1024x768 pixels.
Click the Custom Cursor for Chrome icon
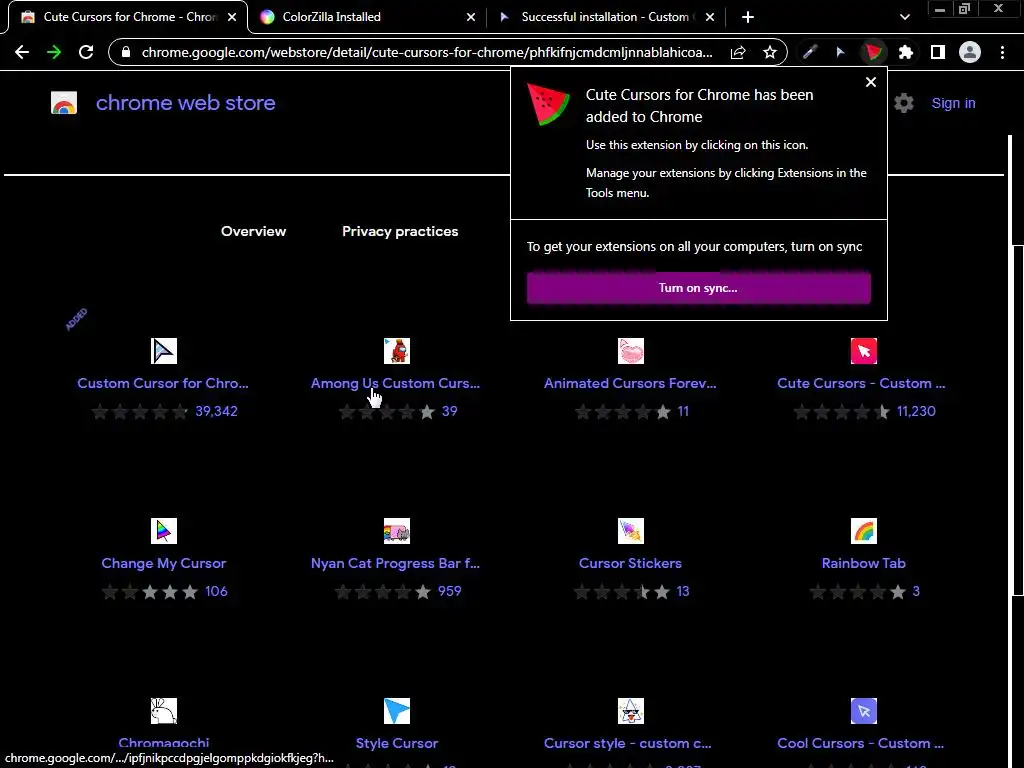pos(163,351)
